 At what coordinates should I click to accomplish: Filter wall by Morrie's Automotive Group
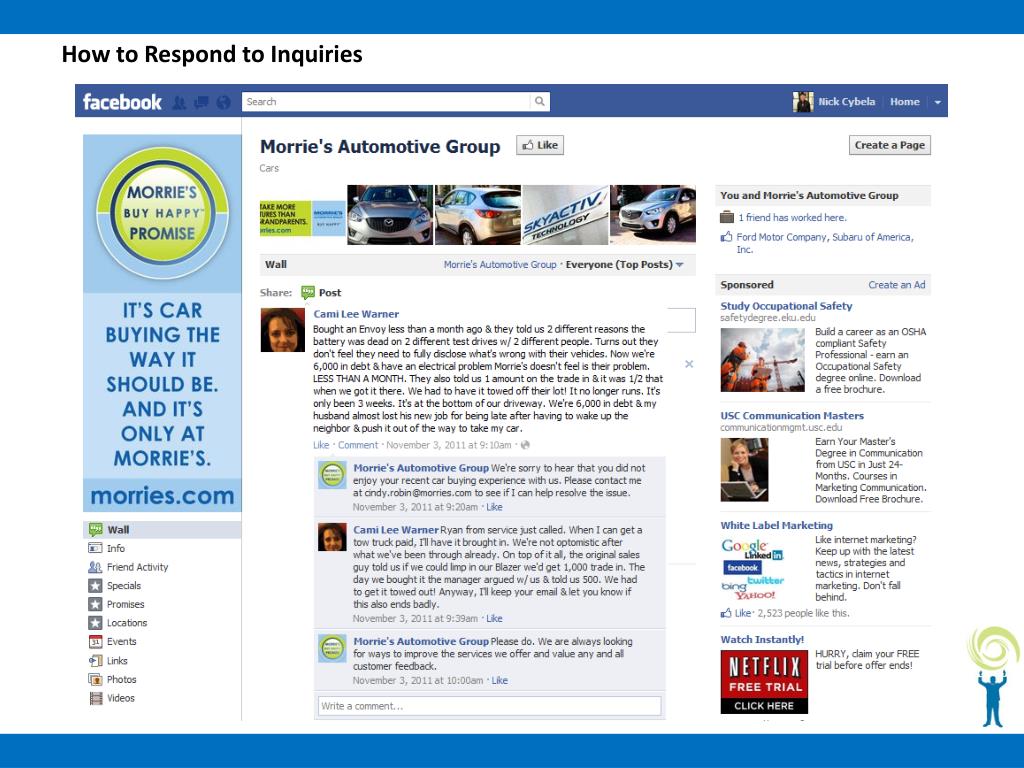click(500, 264)
